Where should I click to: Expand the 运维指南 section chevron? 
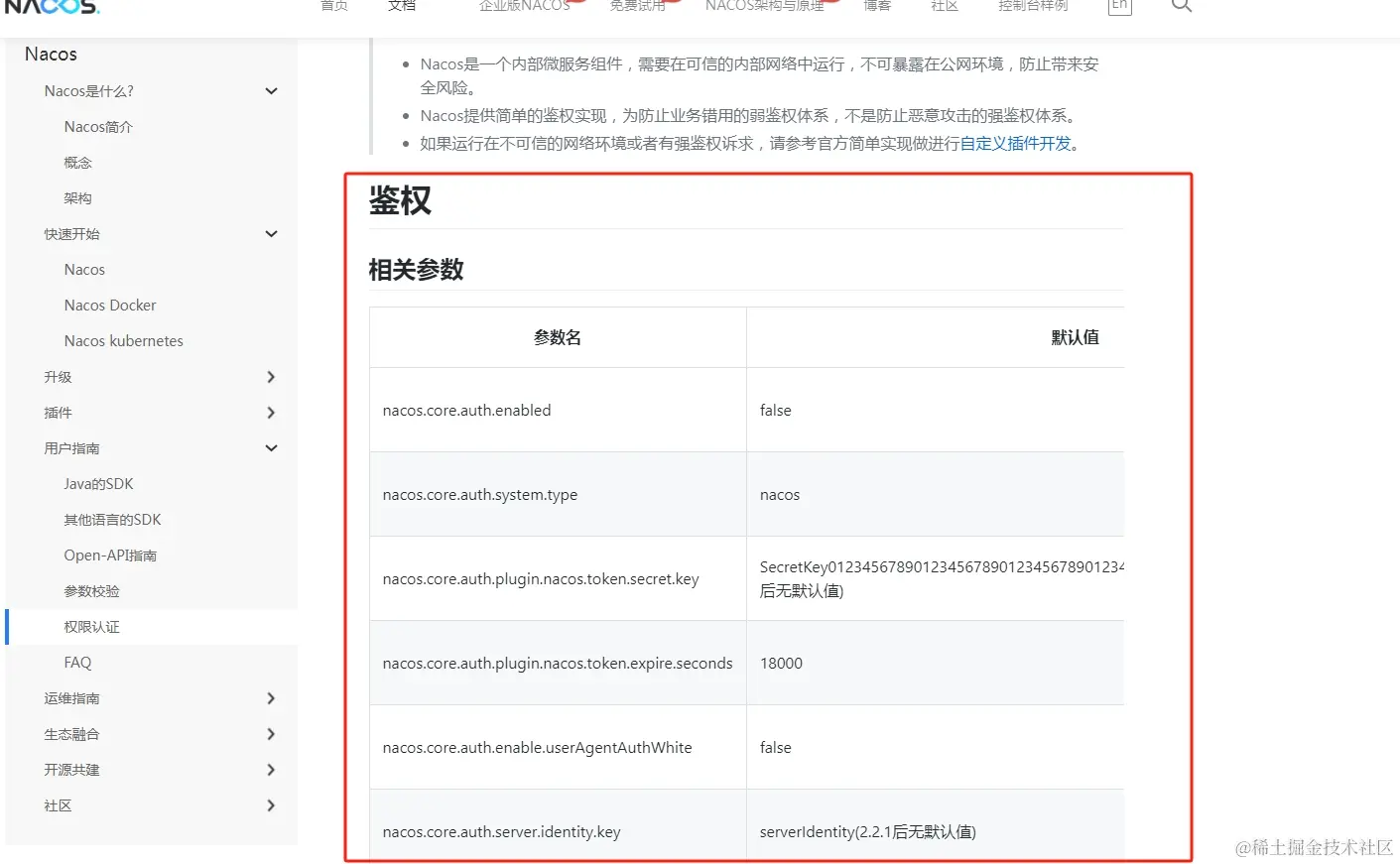(271, 698)
